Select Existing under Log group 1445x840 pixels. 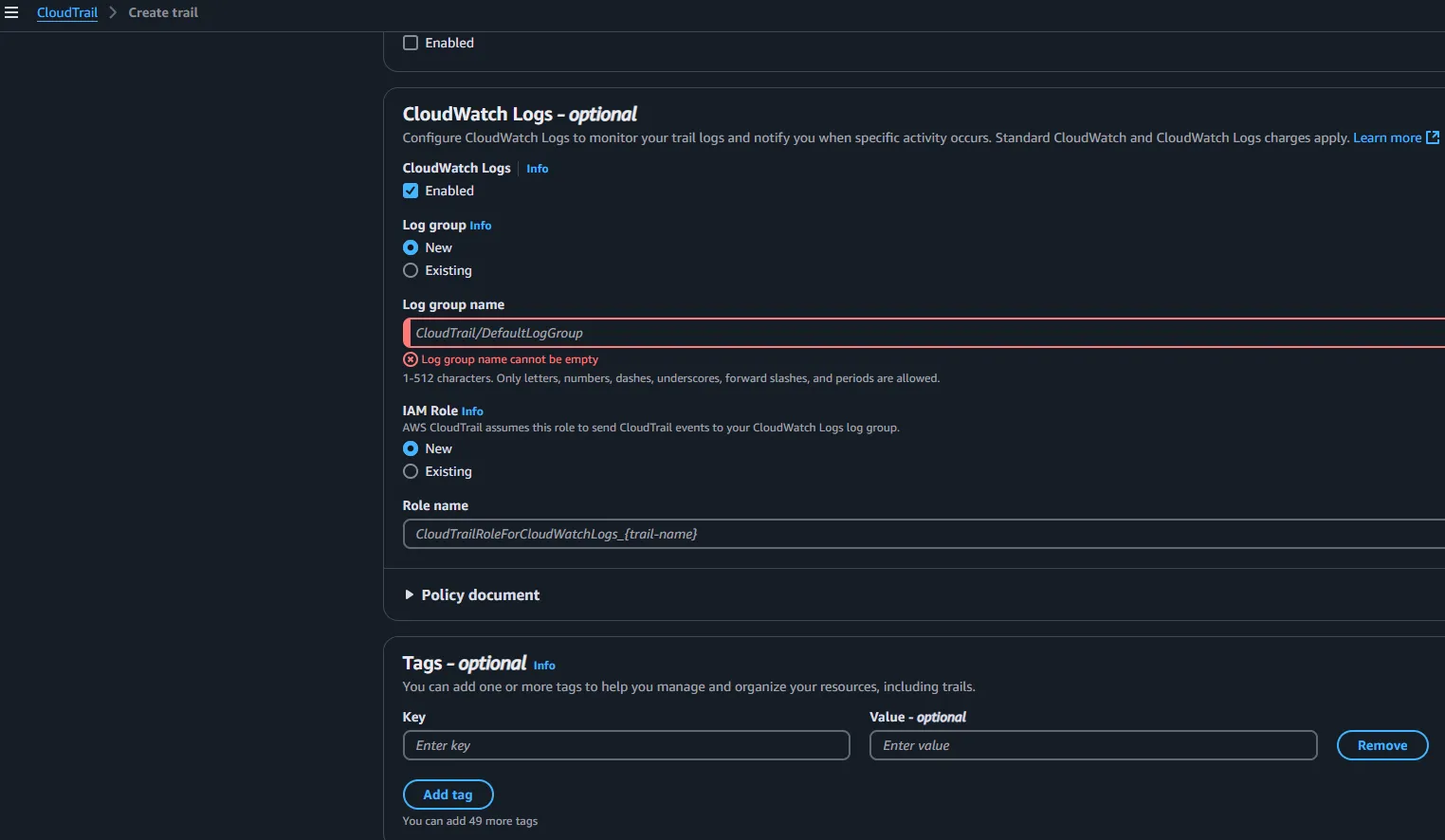[411, 270]
